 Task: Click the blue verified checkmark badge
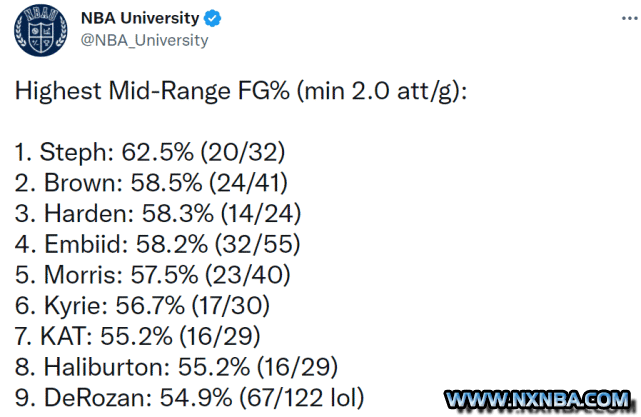[x=212, y=19]
